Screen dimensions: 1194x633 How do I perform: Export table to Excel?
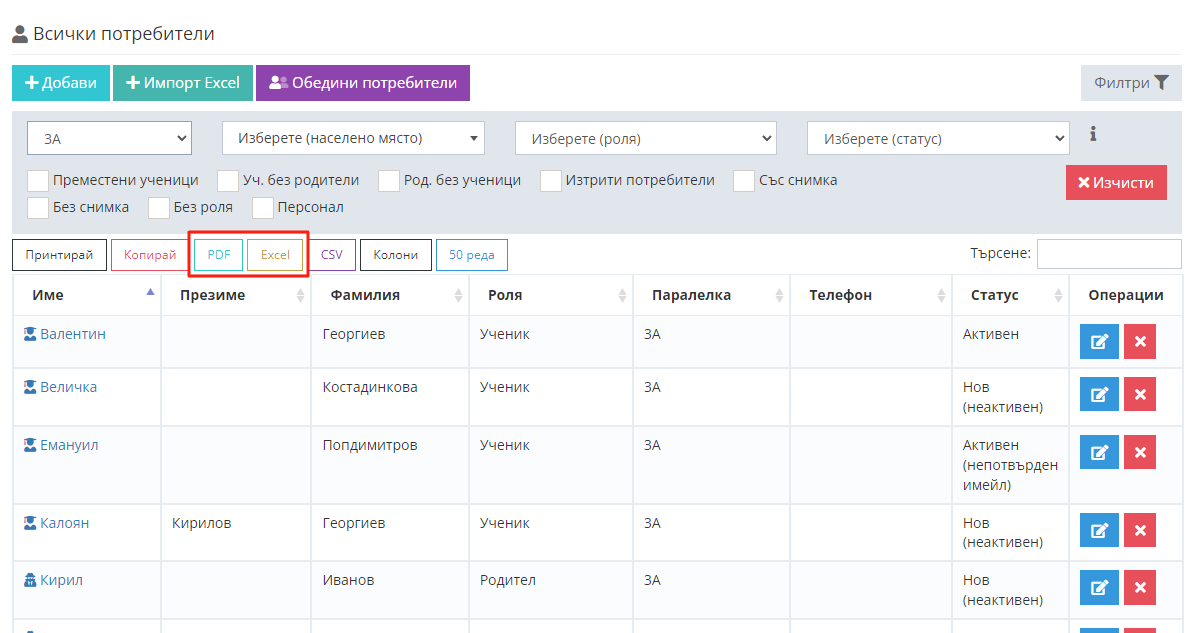pyautogui.click(x=275, y=255)
